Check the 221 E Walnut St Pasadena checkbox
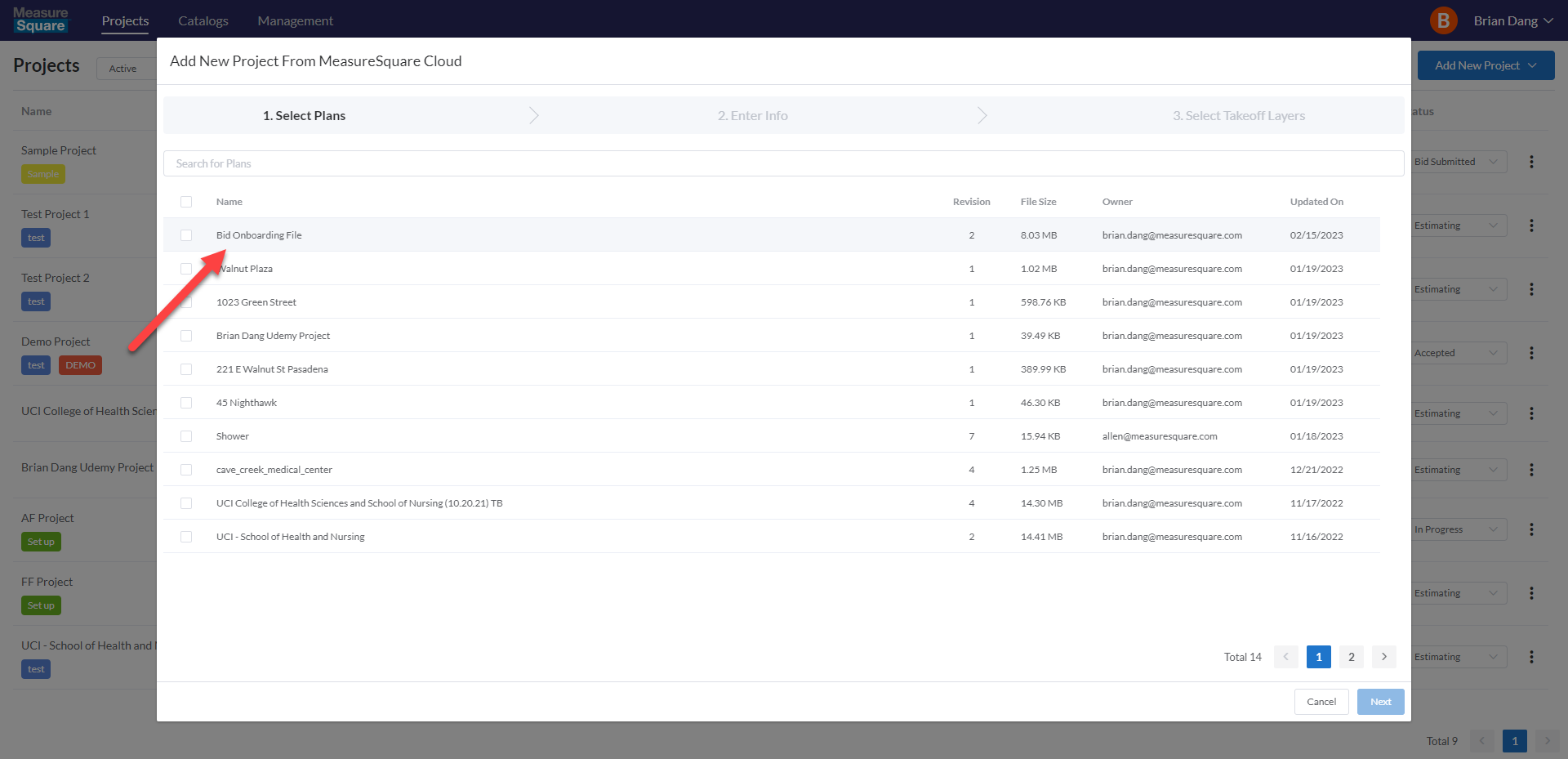Viewport: 1568px width, 759px height. point(186,369)
